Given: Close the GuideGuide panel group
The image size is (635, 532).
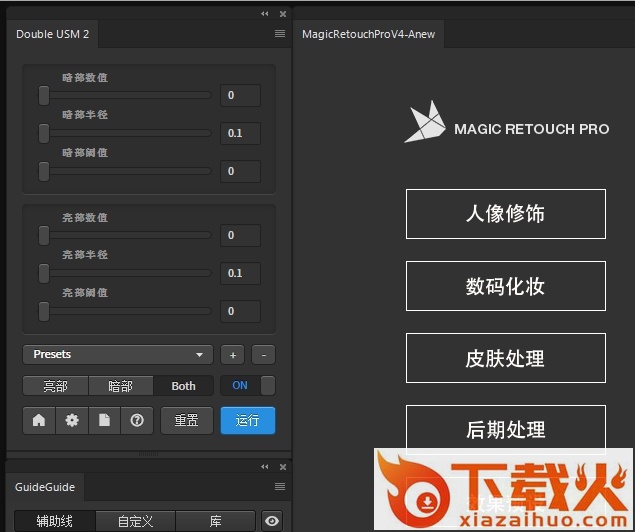Looking at the screenshot, I should point(283,467).
